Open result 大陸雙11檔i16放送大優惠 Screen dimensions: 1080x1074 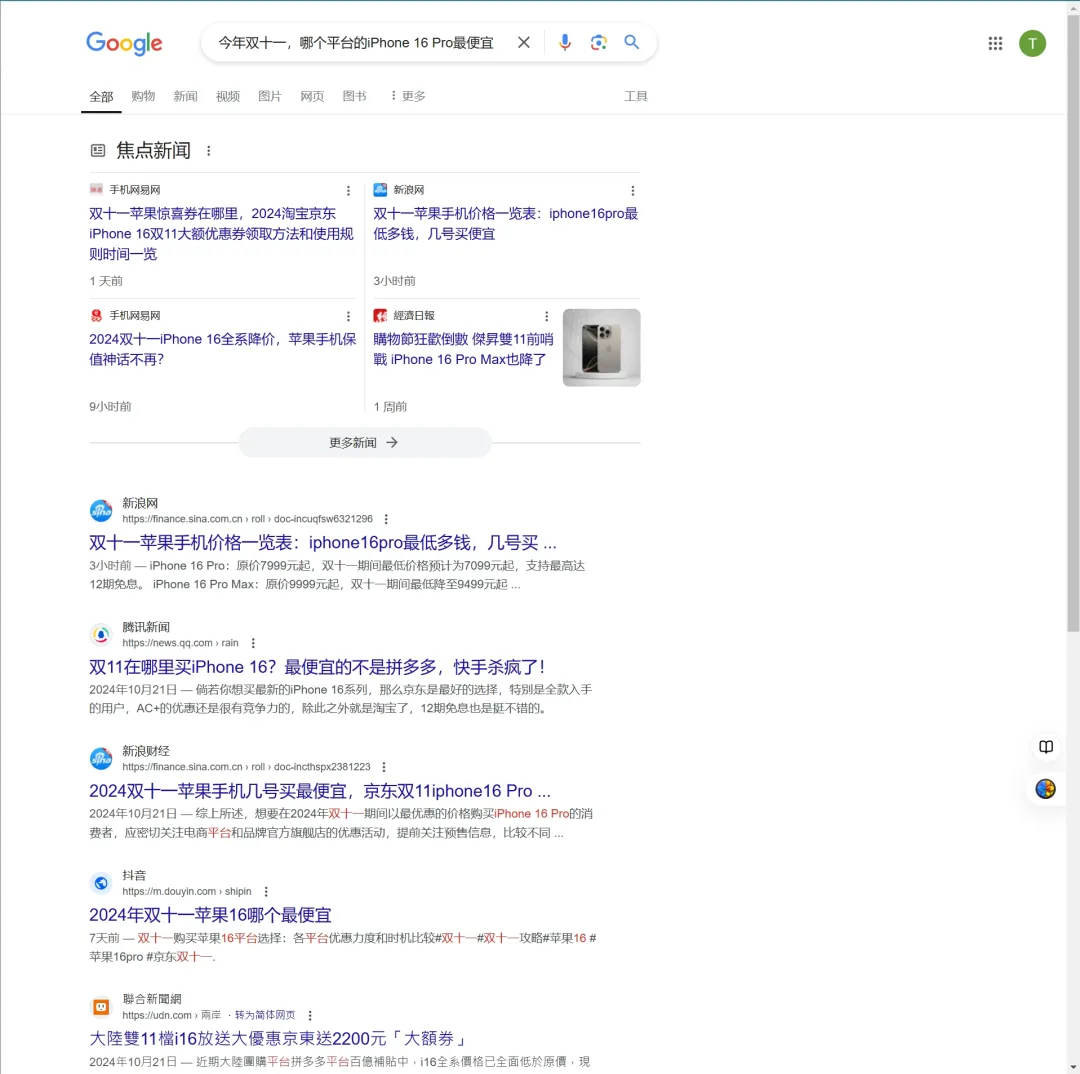[279, 1039]
